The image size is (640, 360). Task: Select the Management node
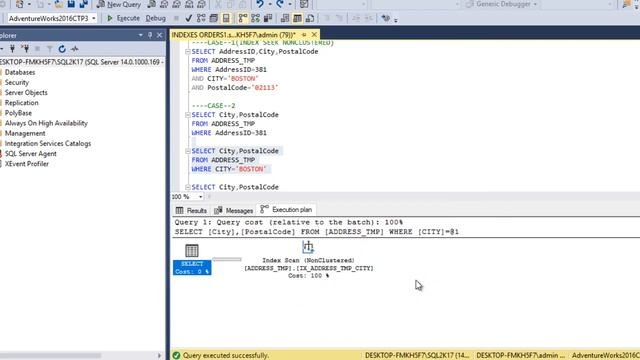coord(25,133)
